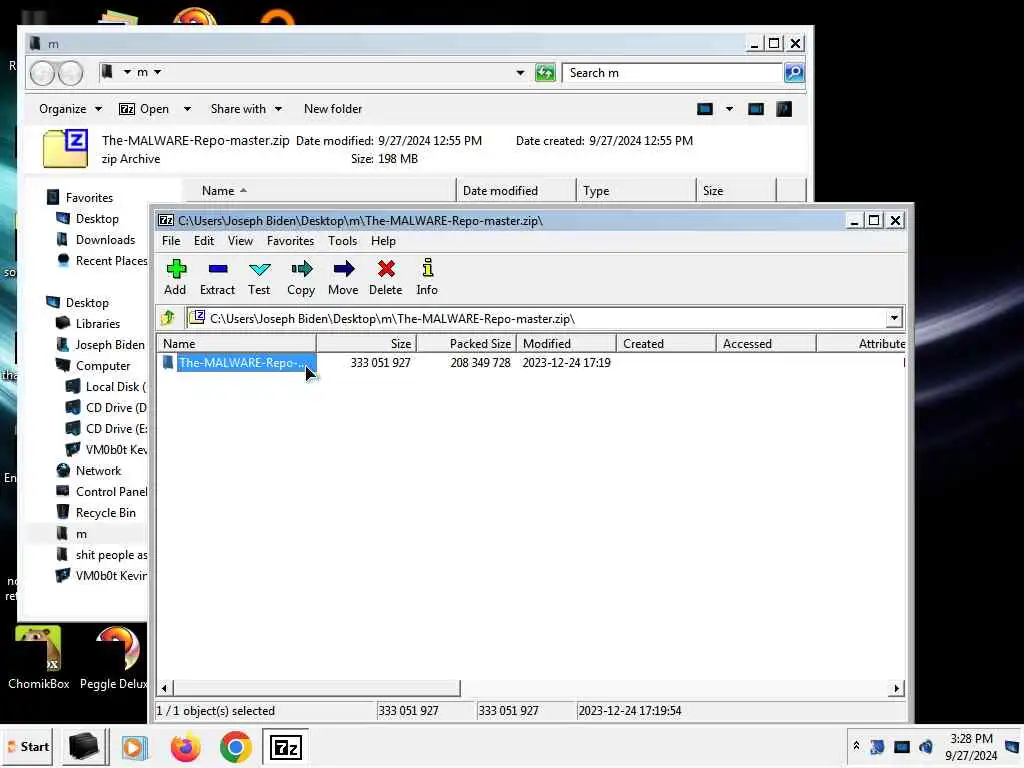Image resolution: width=1024 pixels, height=768 pixels.
Task: Run the Test archive tool
Action: 259,278
